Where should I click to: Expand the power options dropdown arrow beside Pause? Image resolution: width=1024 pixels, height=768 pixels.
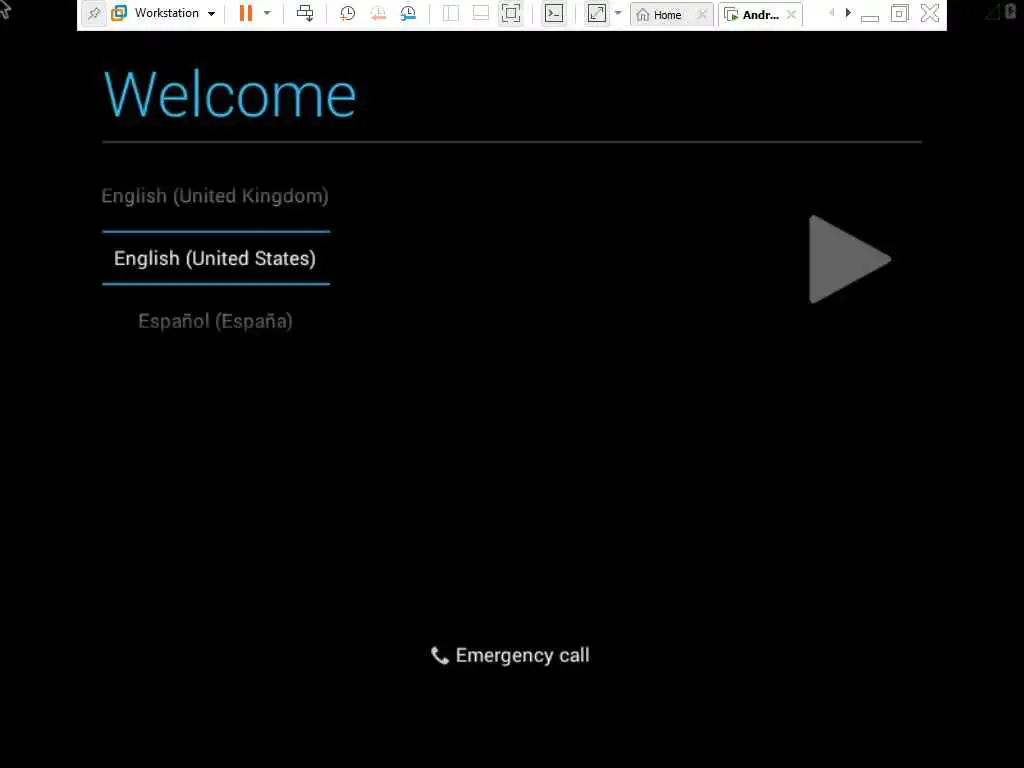point(267,13)
